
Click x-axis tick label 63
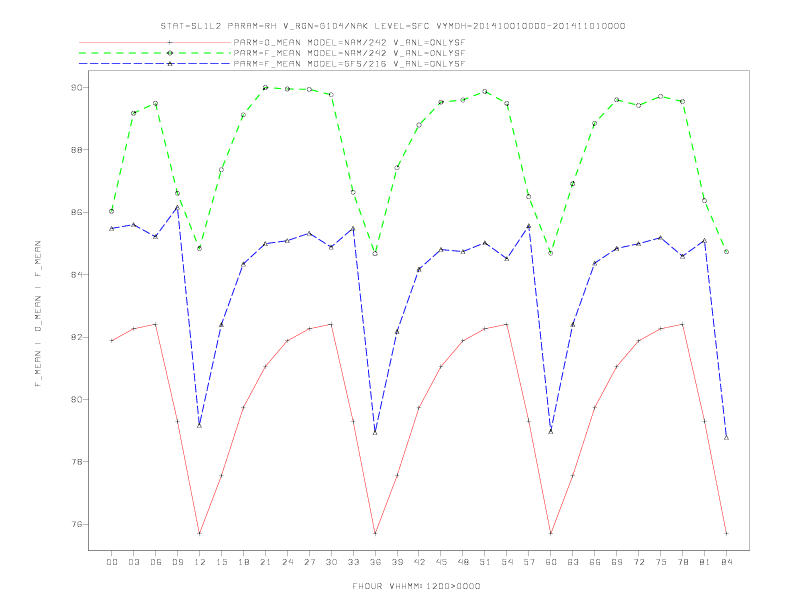tap(573, 562)
